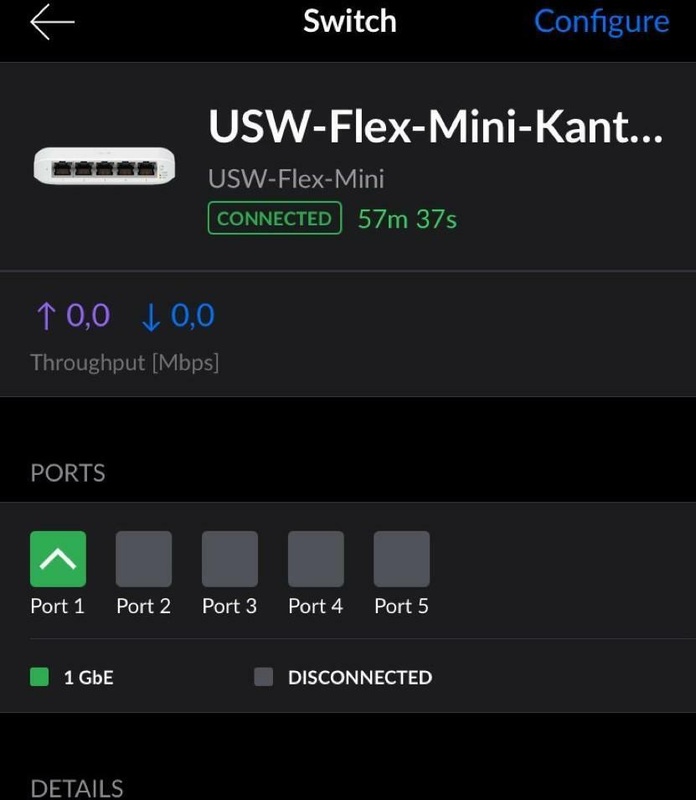
Task: Tap the 57m 37s uptime text
Action: pyautogui.click(x=407, y=218)
